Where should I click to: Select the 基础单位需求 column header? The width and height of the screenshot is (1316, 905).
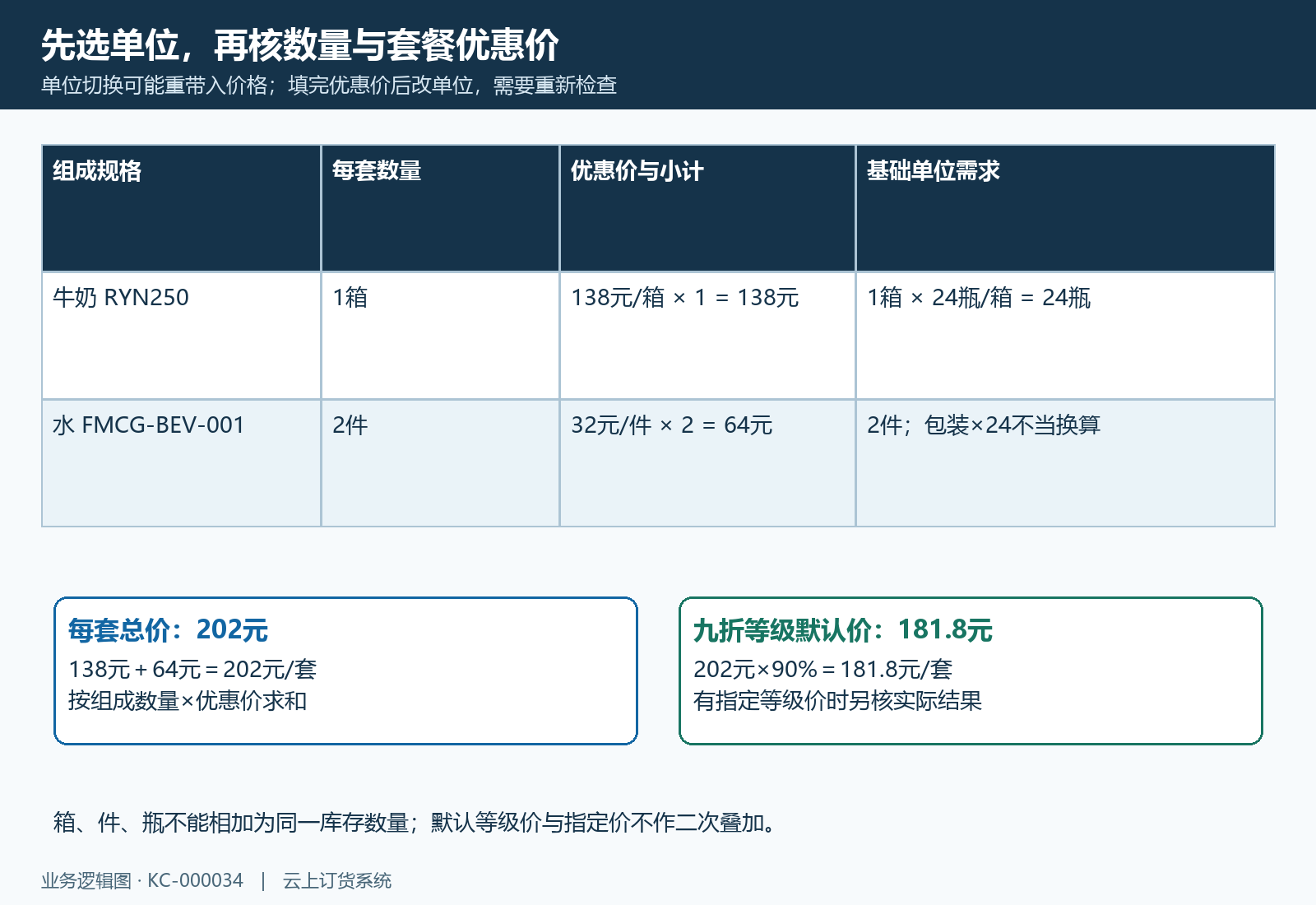1065,208
